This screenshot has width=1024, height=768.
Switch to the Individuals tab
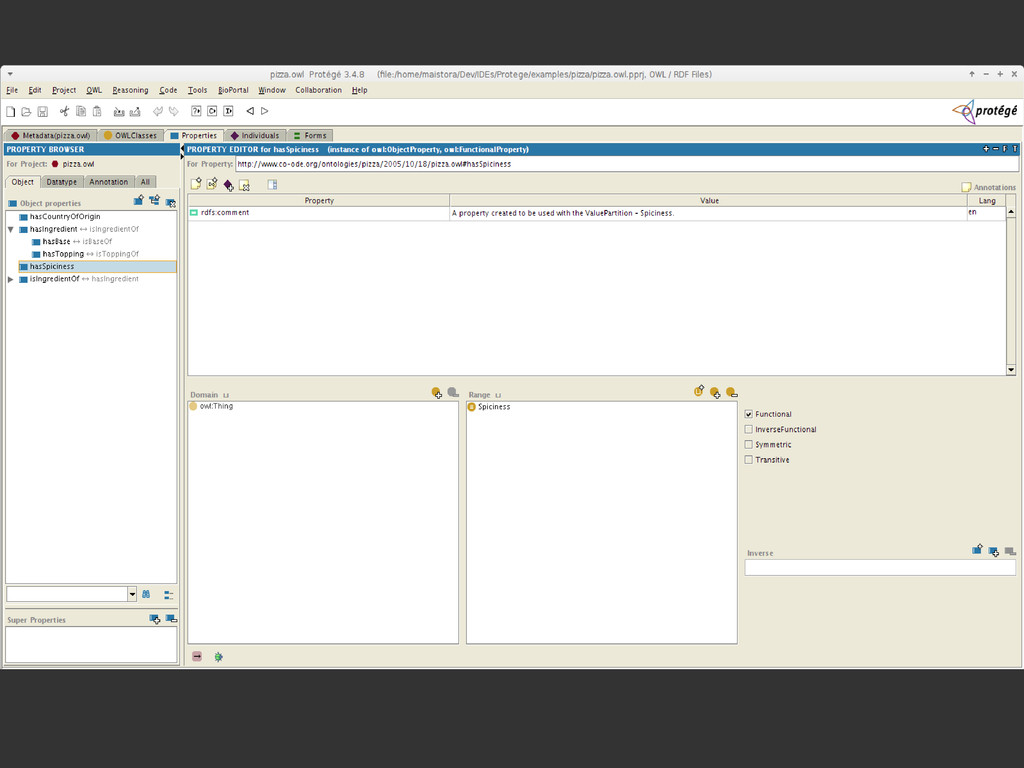click(255, 135)
